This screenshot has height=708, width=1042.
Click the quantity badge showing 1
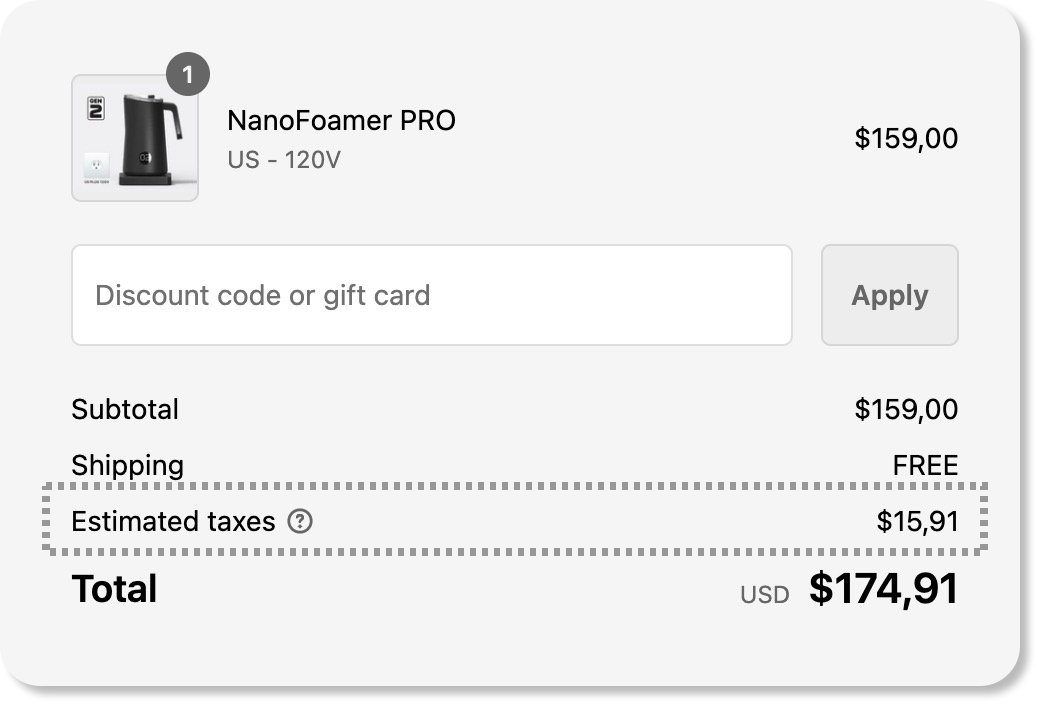tap(187, 74)
